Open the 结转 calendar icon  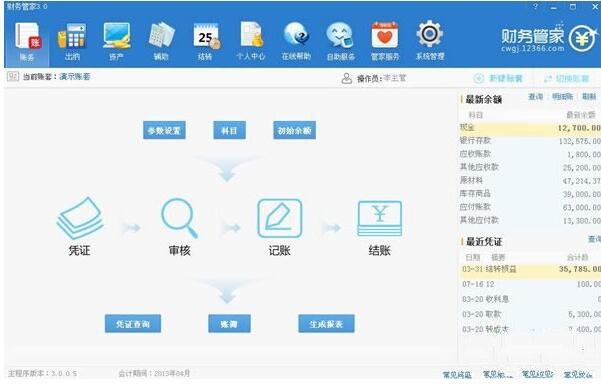(205, 42)
